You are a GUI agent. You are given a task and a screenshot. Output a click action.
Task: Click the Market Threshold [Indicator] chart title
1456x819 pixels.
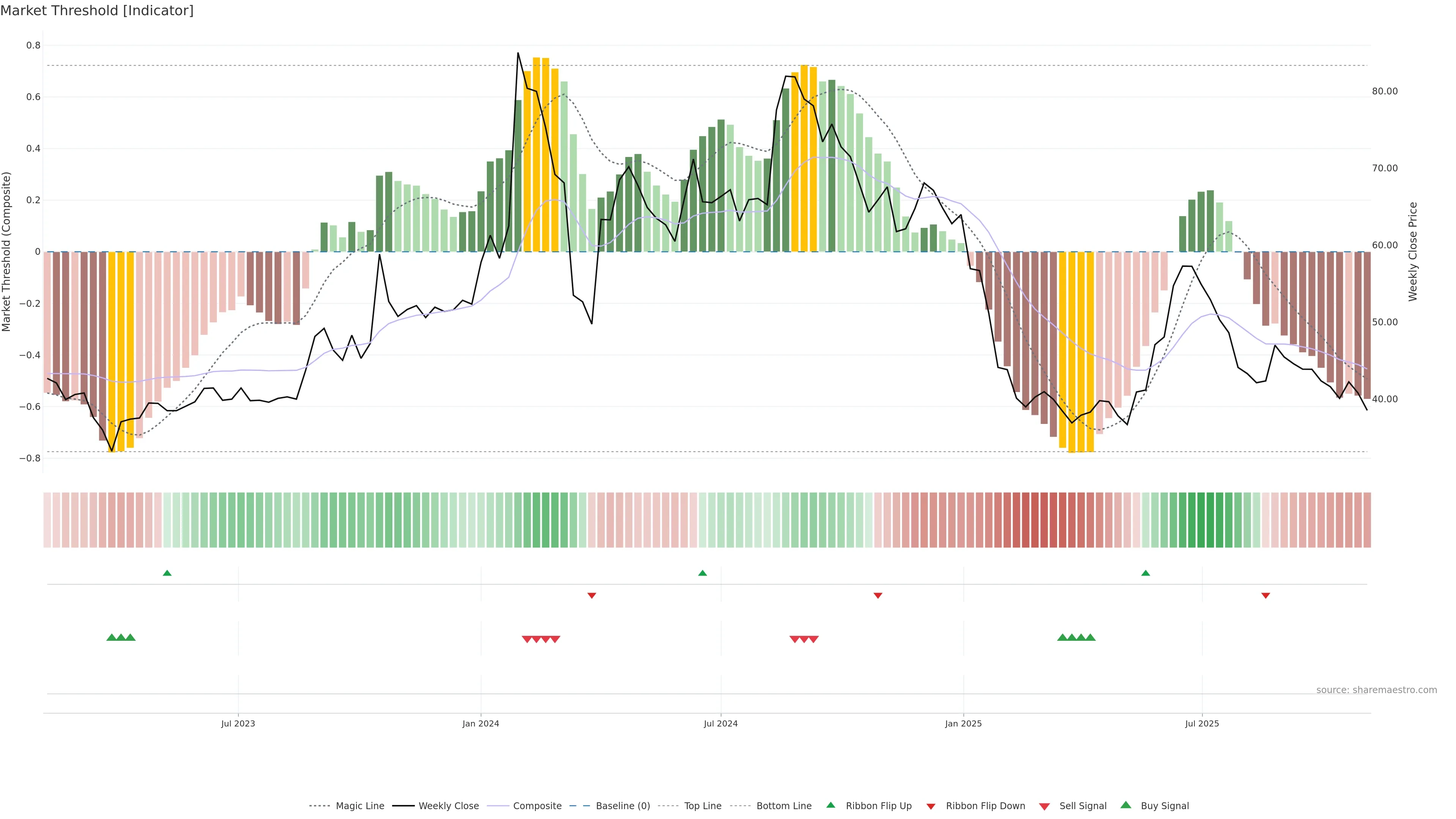click(x=97, y=11)
